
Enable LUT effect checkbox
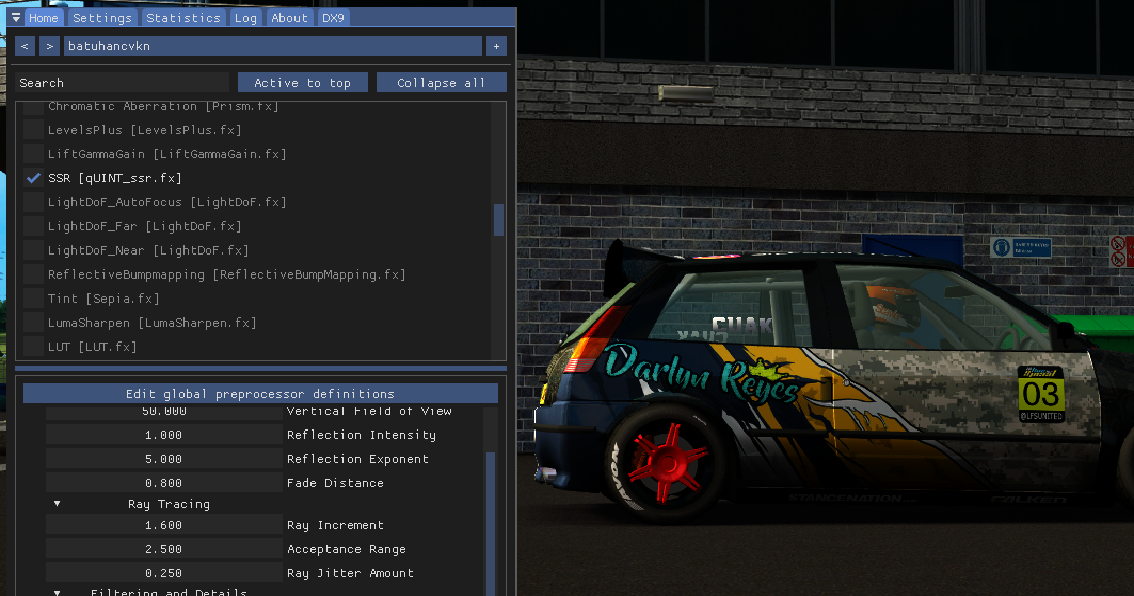[33, 346]
